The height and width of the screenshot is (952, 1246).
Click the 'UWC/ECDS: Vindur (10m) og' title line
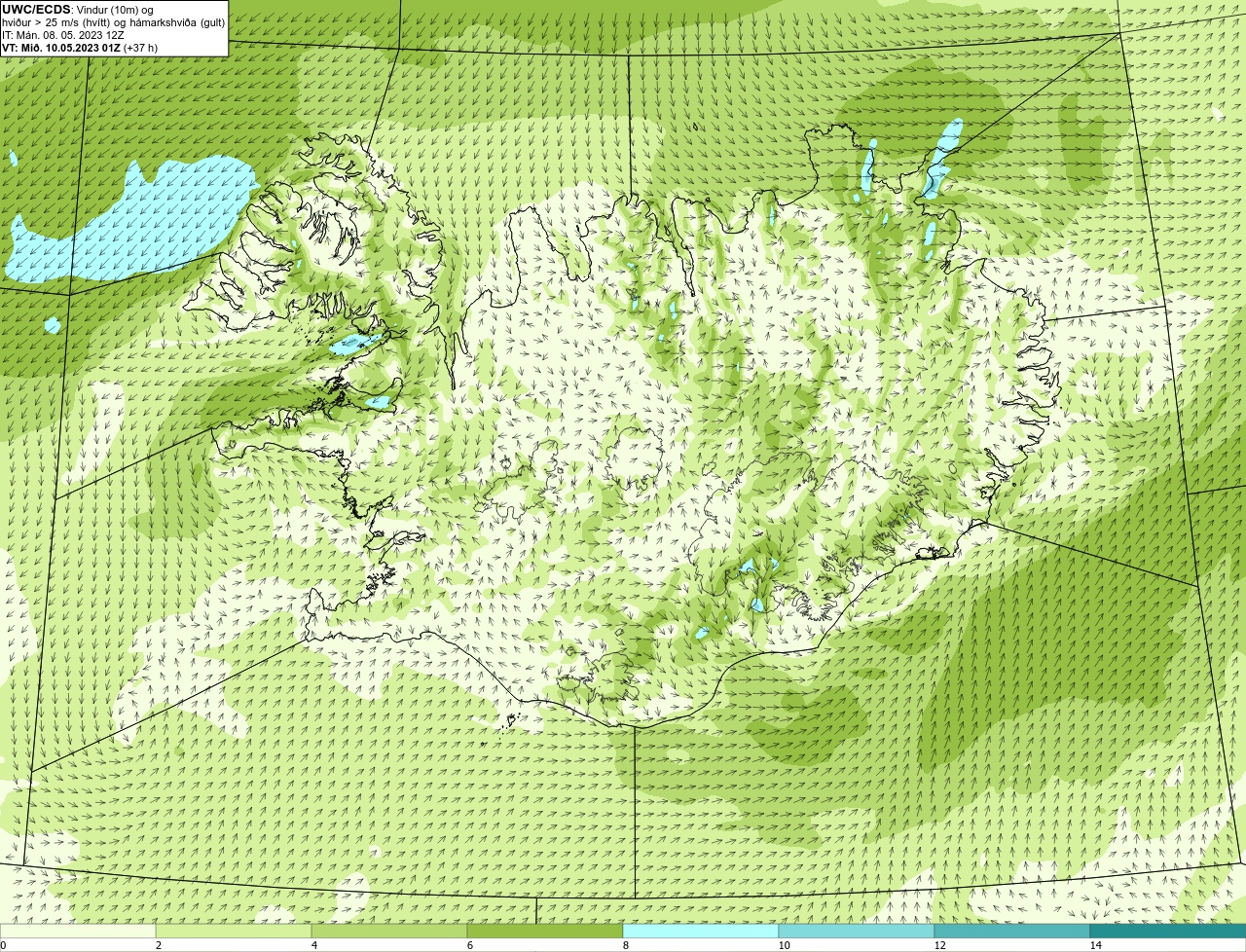[78, 10]
